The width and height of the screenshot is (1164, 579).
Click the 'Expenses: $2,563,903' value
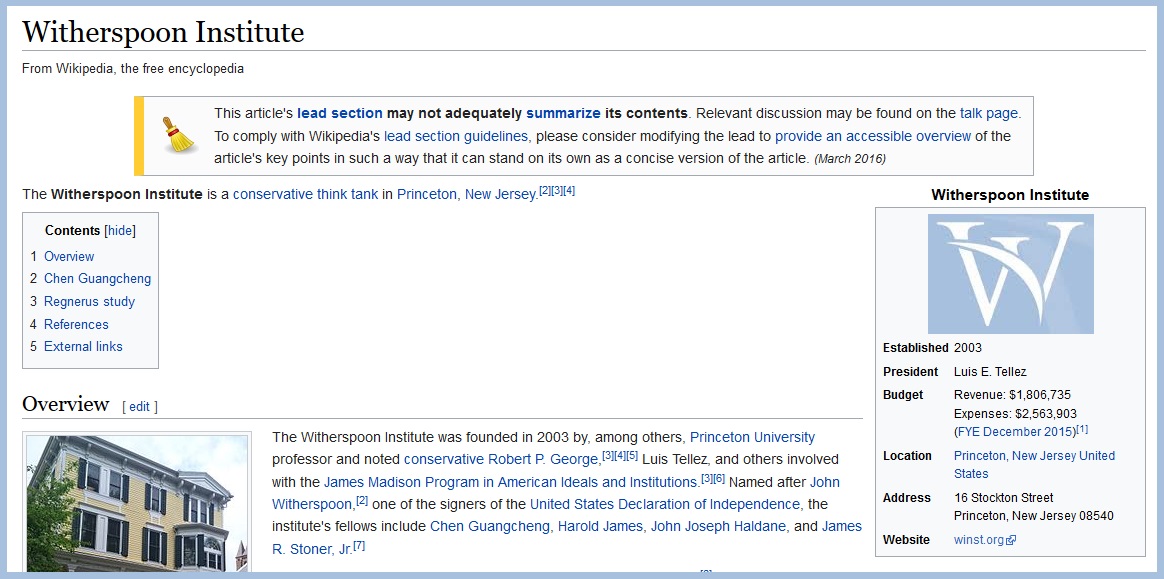[x=1016, y=414]
